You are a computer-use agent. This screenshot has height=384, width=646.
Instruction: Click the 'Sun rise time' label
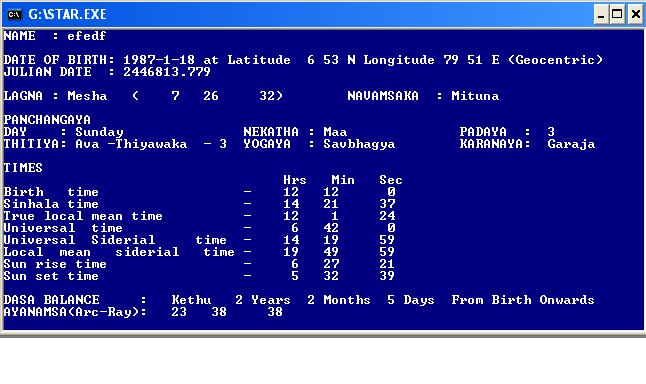coord(55,264)
